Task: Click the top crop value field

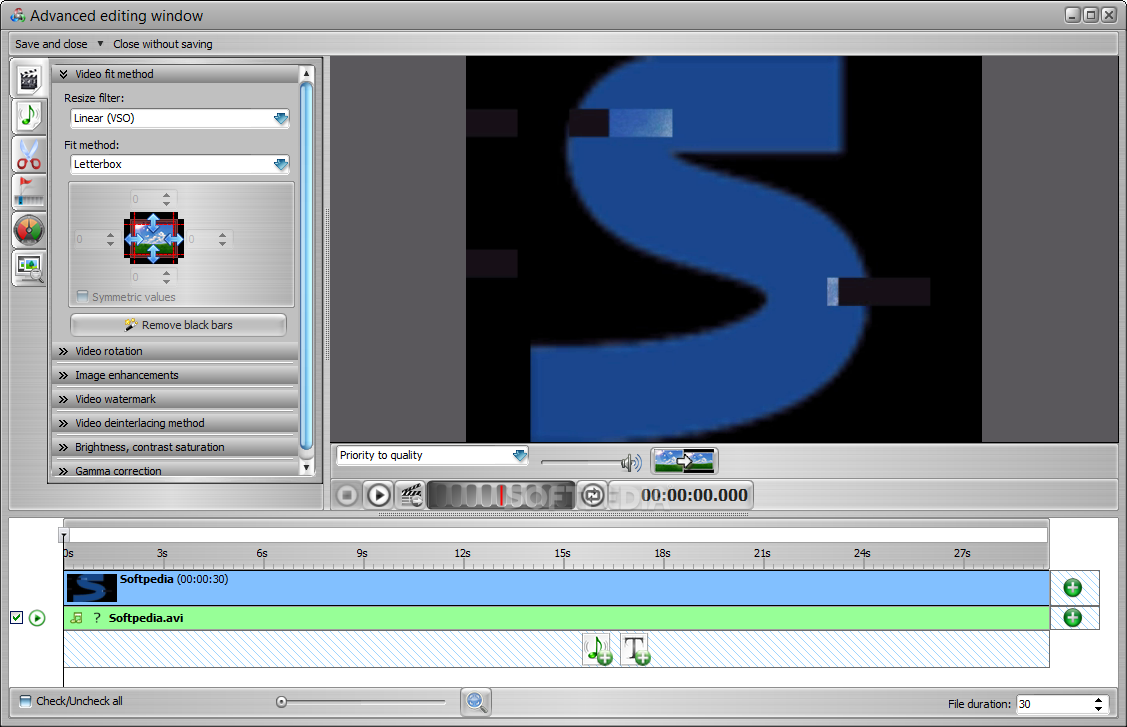Action: click(144, 198)
